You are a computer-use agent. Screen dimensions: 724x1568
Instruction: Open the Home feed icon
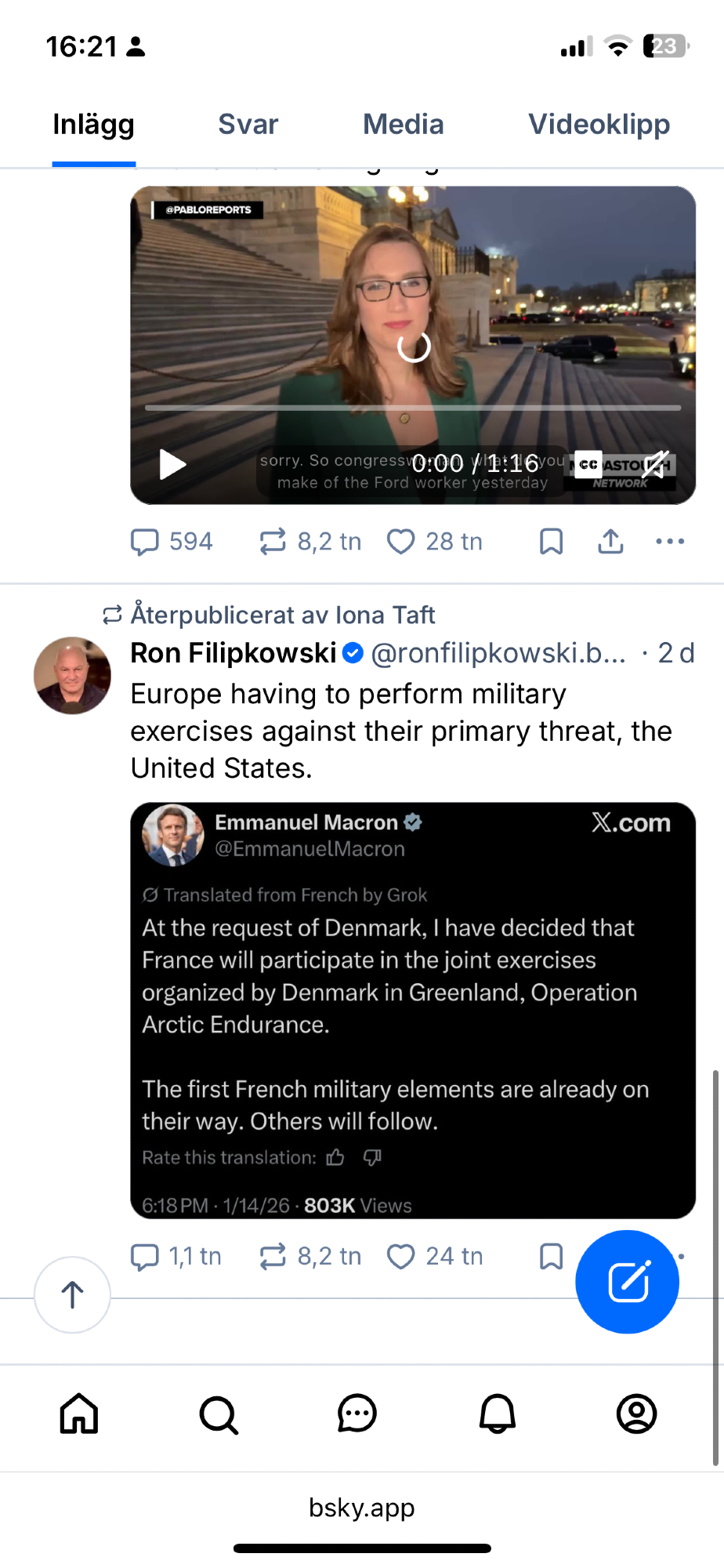pyautogui.click(x=79, y=1414)
